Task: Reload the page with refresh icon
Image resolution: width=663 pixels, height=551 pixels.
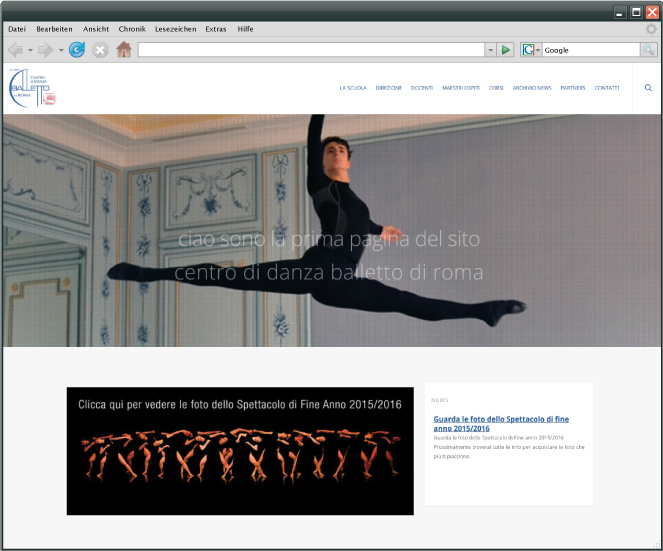Action: tap(77, 50)
